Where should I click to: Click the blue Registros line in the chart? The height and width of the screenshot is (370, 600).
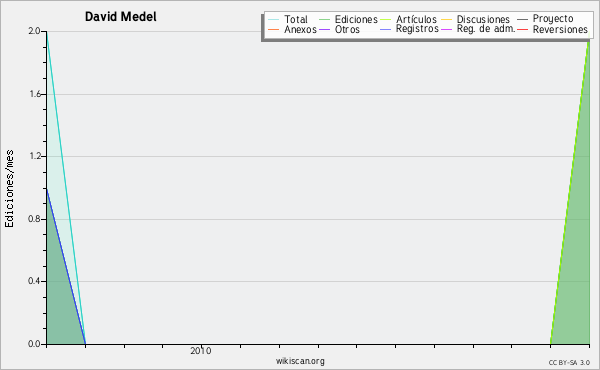(66, 267)
